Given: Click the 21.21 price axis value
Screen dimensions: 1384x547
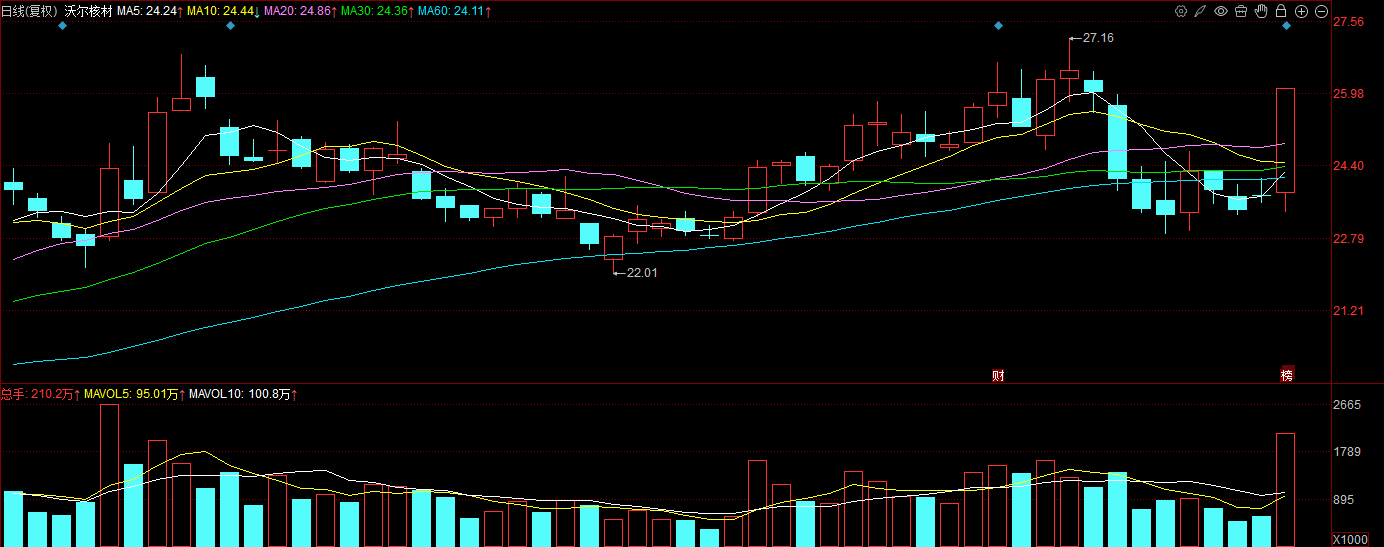Looking at the screenshot, I should coord(1349,311).
